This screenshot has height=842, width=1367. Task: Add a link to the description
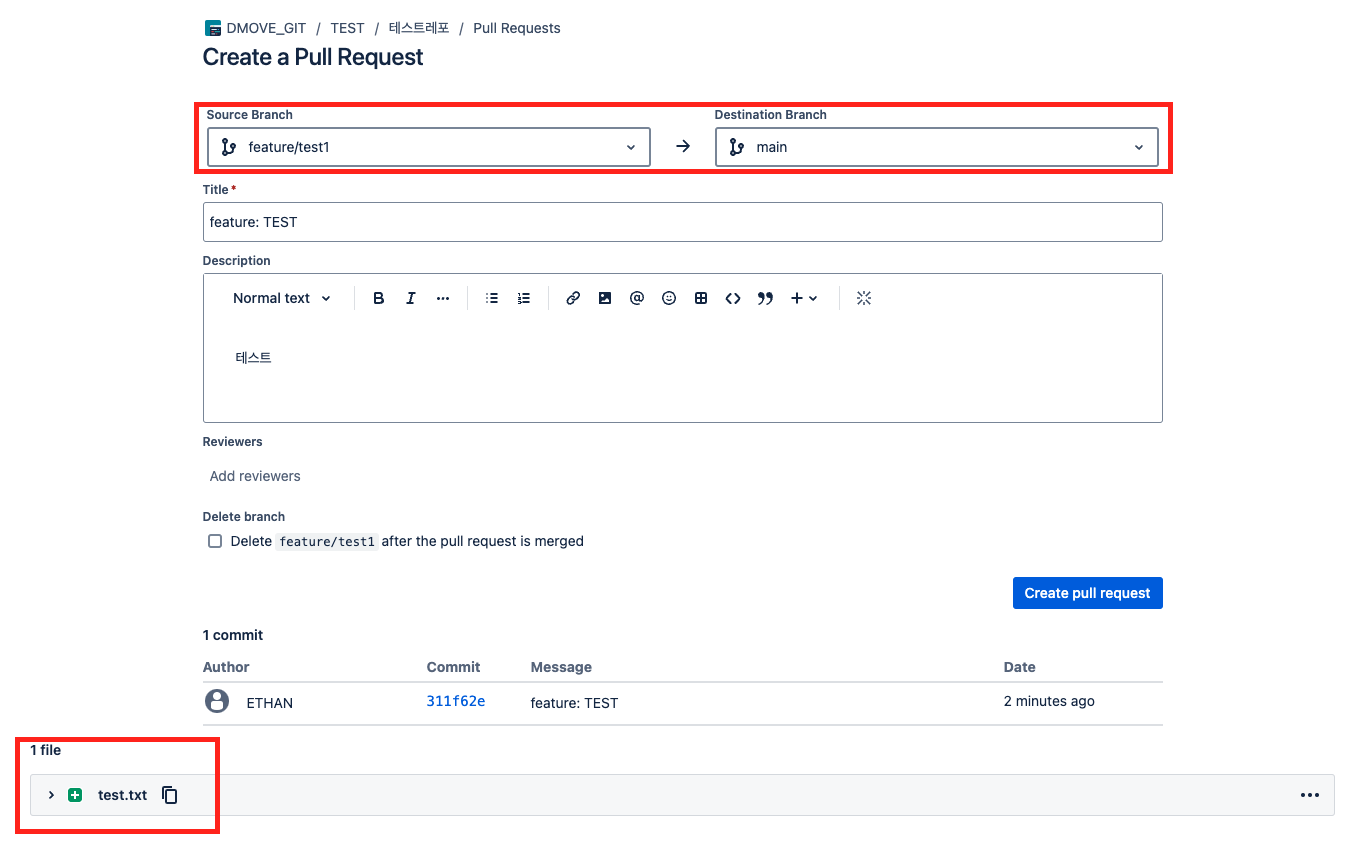573,298
